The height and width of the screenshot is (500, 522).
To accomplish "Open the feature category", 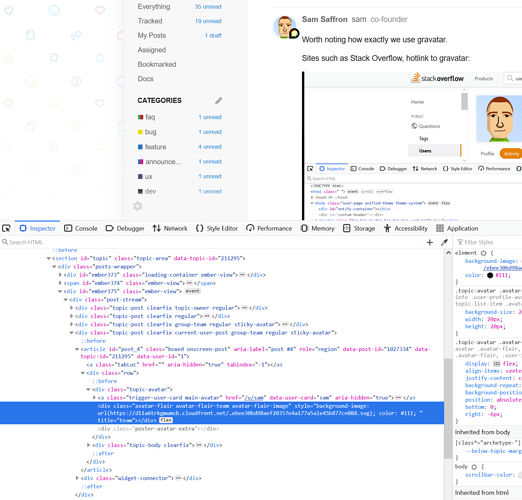I will [x=155, y=147].
